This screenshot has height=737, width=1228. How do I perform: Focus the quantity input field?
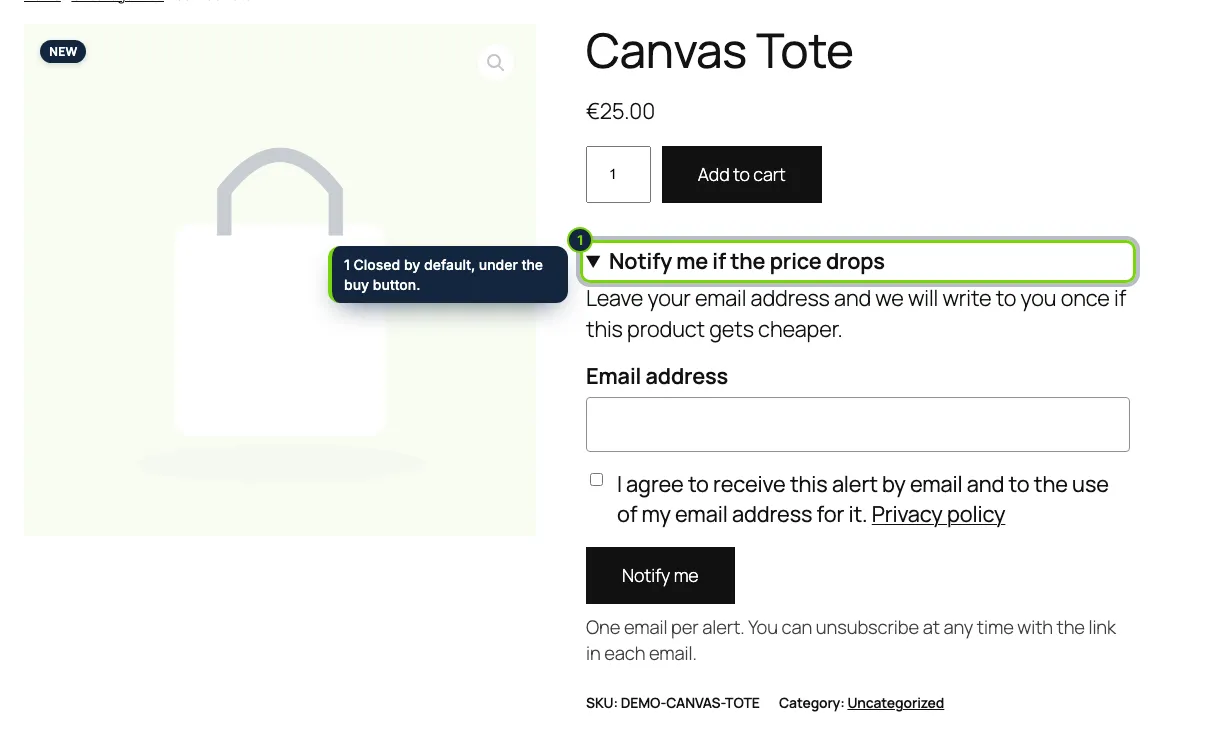pyautogui.click(x=618, y=175)
